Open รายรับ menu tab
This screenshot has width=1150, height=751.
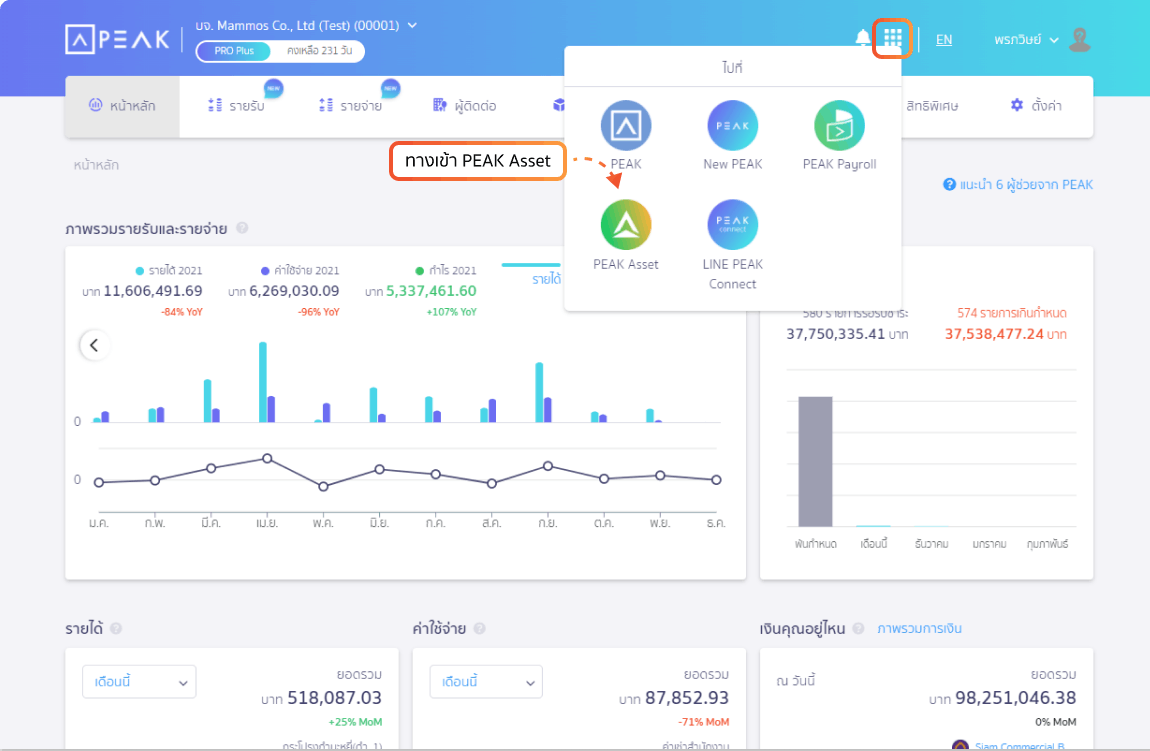point(236,106)
